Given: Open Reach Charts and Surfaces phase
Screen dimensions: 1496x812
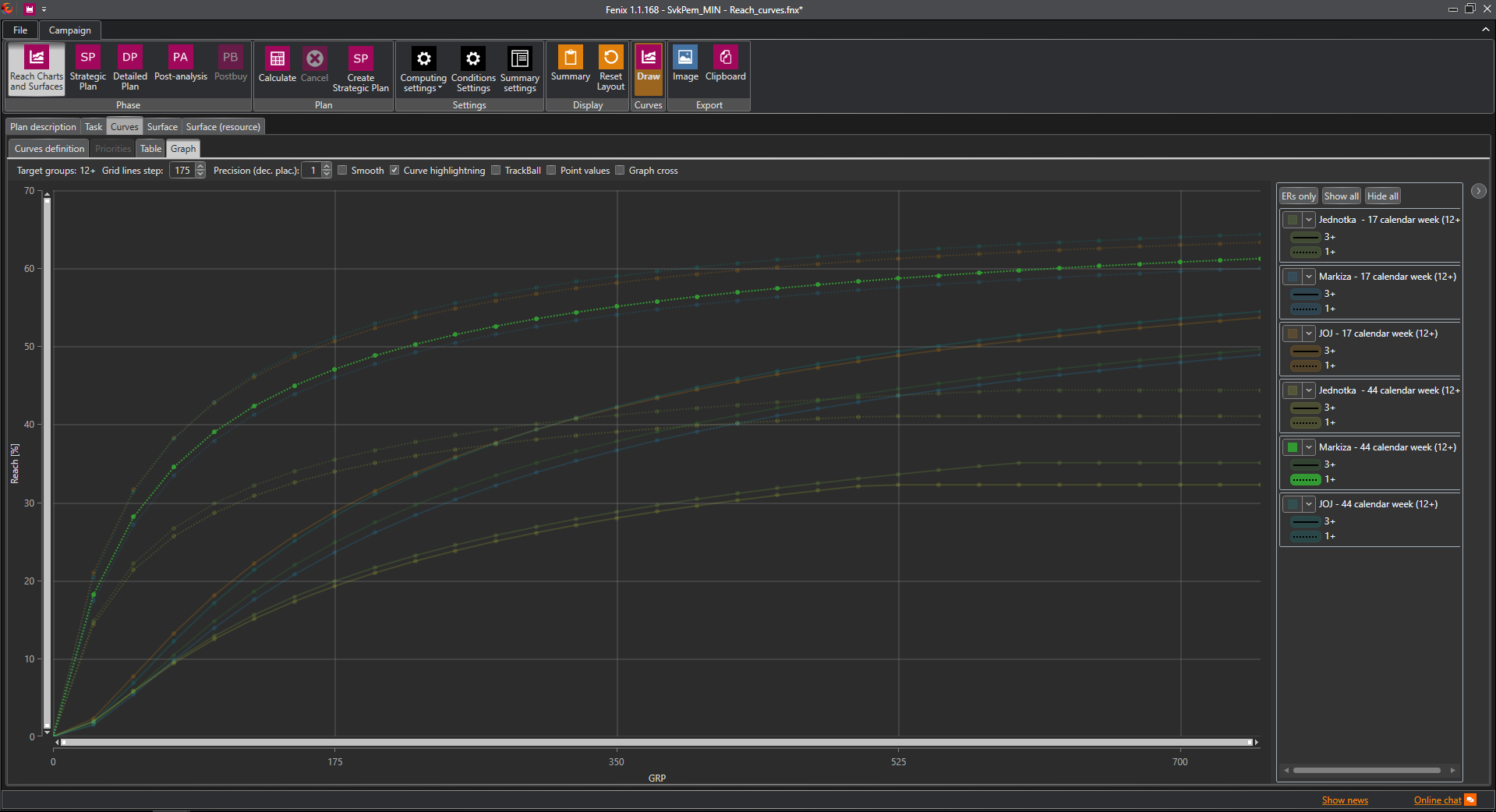Looking at the screenshot, I should (37, 69).
